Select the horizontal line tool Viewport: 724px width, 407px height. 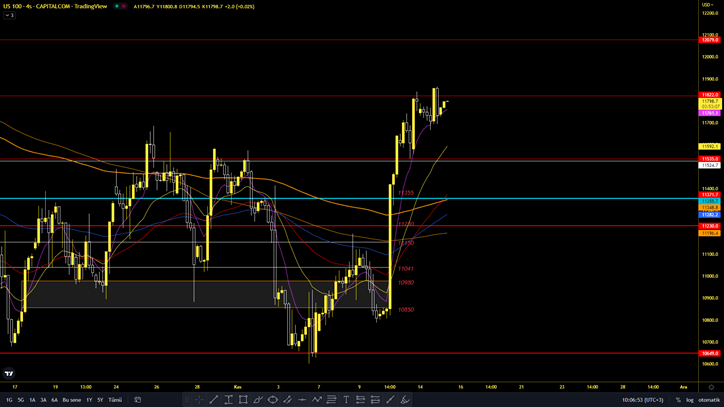302,399
